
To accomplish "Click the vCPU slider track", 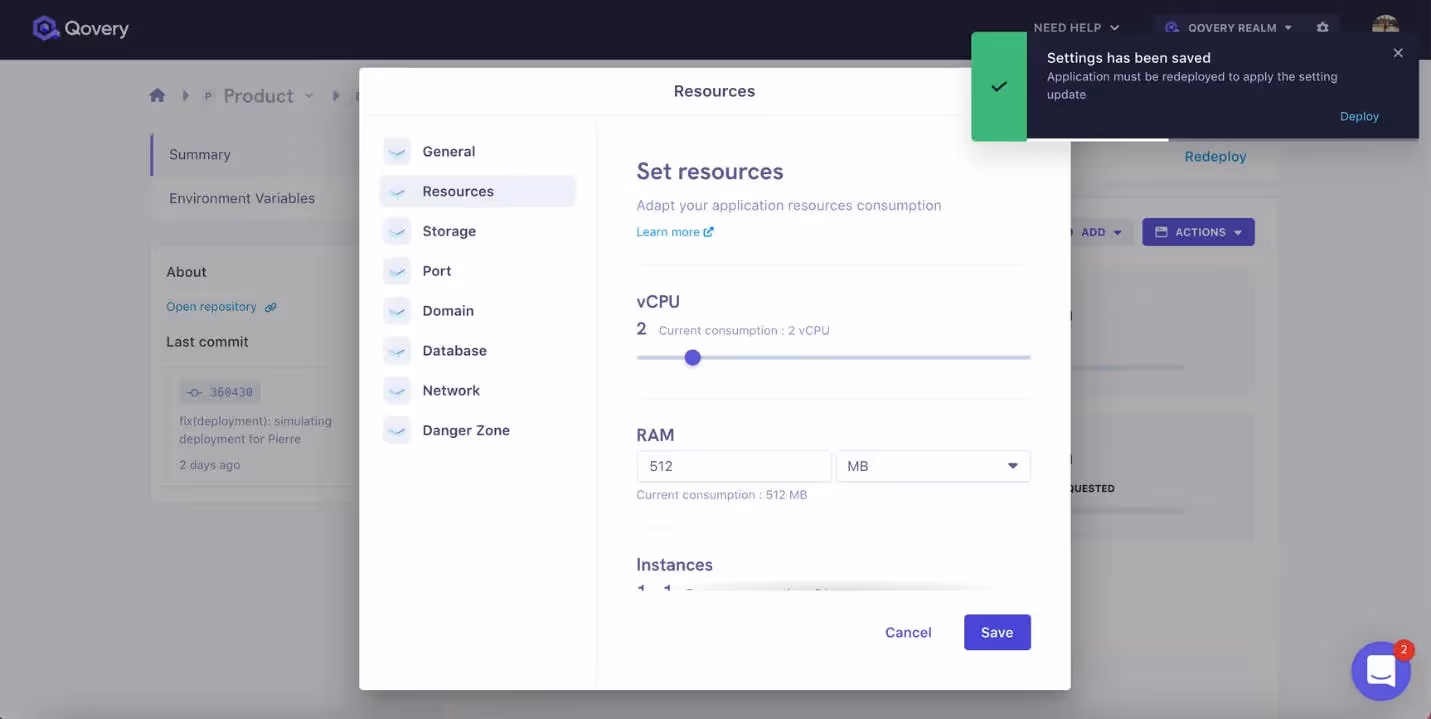I will tap(833, 358).
